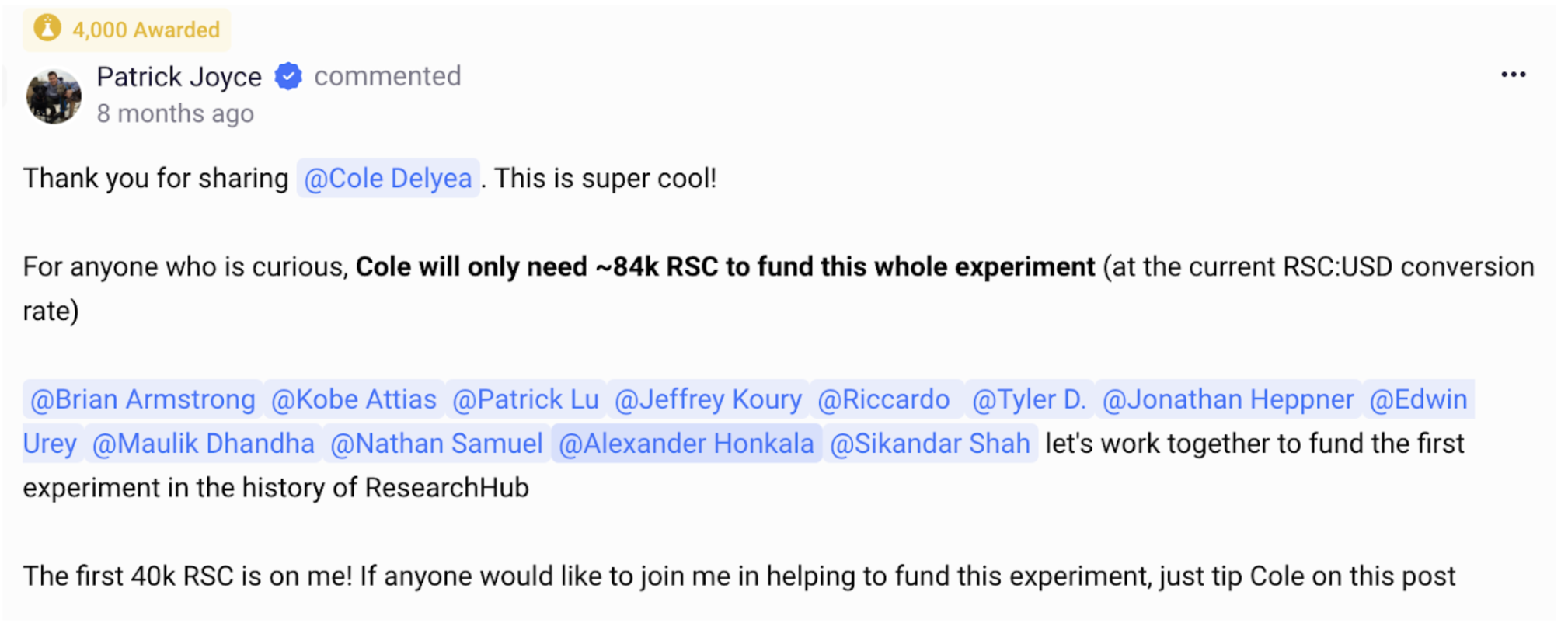Screen dimensions: 1568x623
Task: Click the award flask icon
Action: [47, 29]
